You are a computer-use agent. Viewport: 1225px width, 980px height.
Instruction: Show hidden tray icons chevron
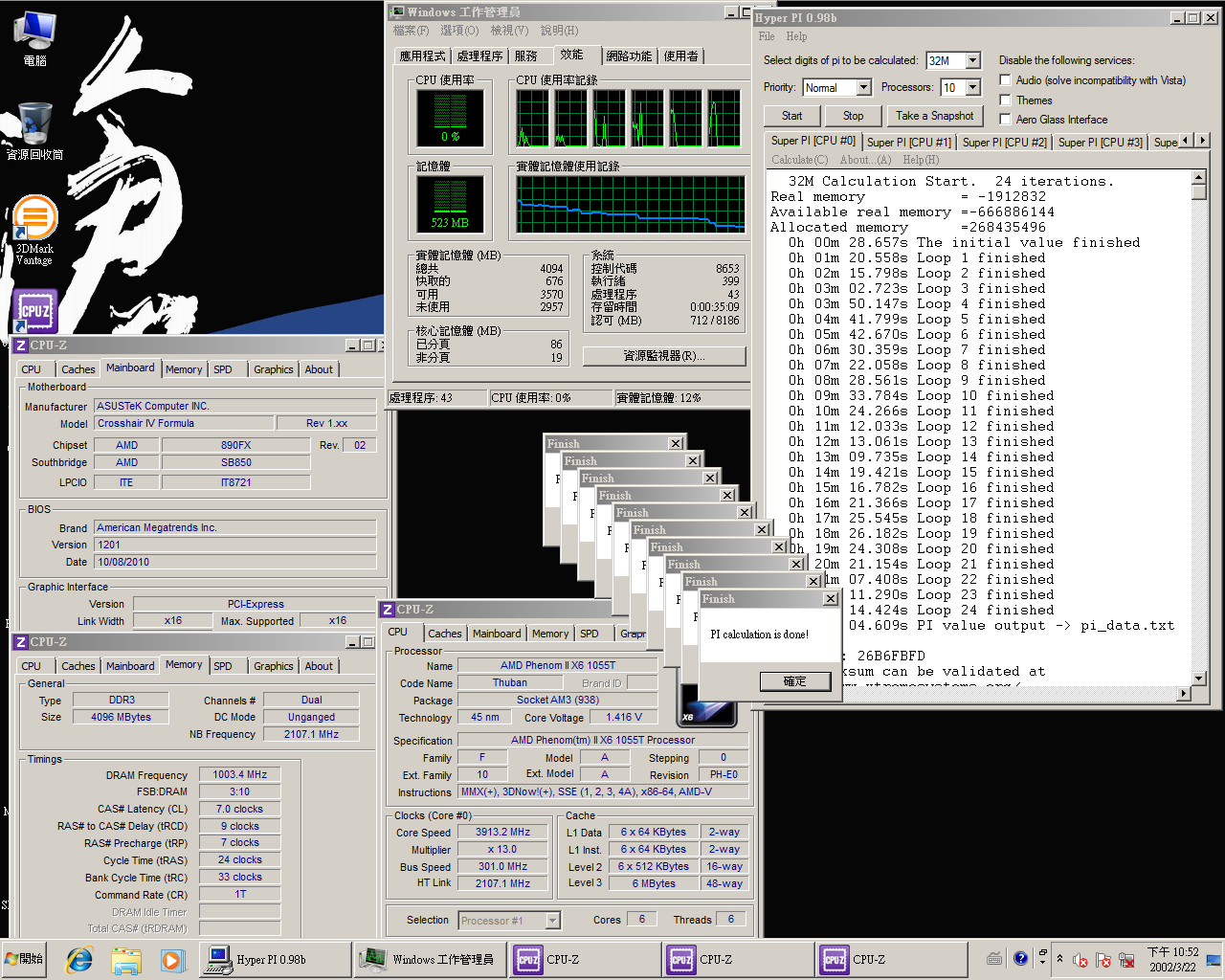tap(1059, 959)
